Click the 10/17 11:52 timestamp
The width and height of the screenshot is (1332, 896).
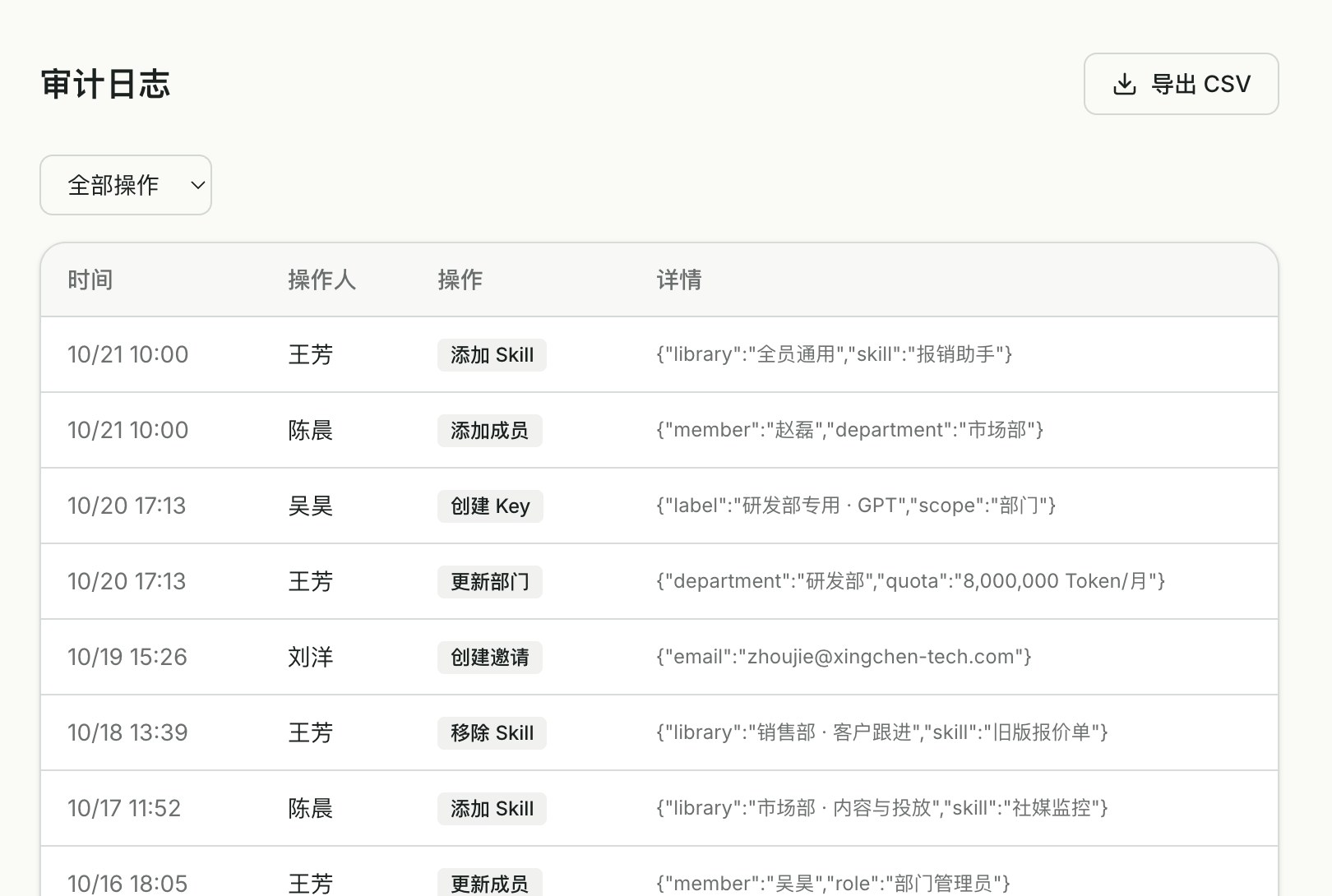tap(124, 809)
